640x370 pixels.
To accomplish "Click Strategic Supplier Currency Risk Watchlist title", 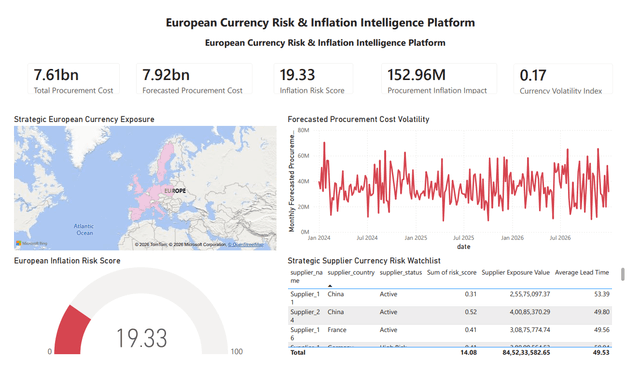I will click(x=364, y=261).
